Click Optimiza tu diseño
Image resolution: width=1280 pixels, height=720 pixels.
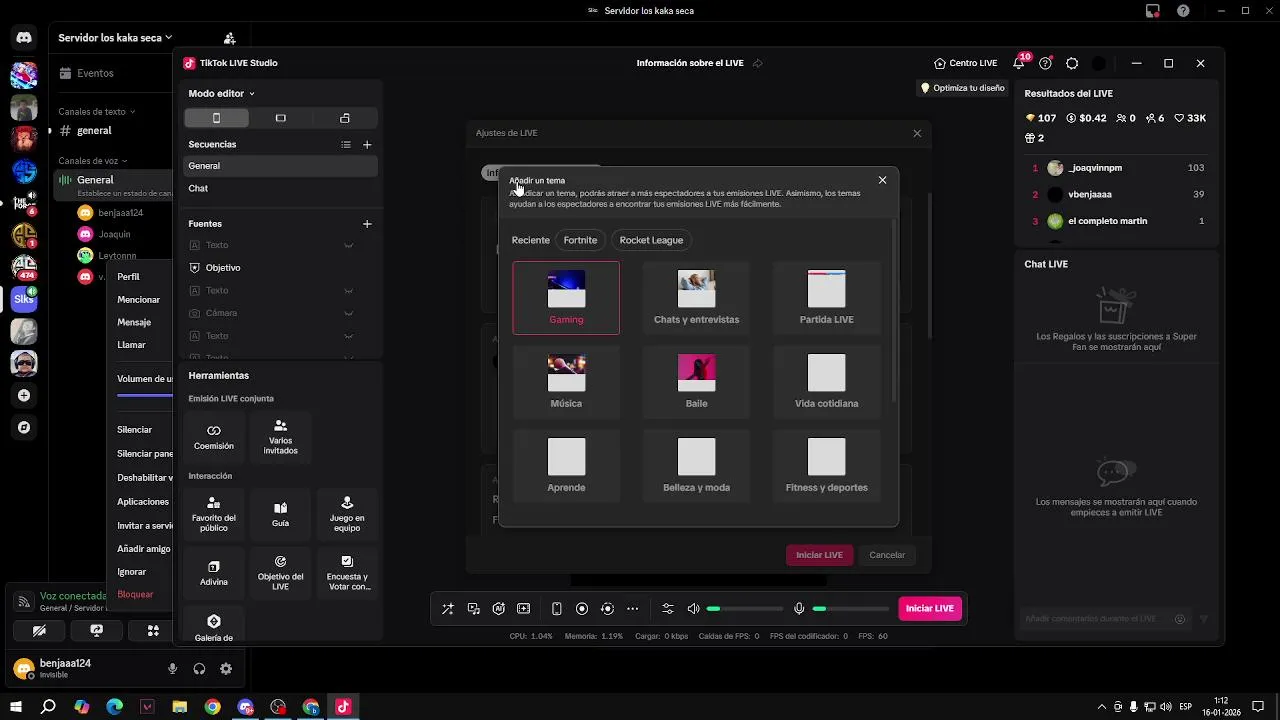962,88
